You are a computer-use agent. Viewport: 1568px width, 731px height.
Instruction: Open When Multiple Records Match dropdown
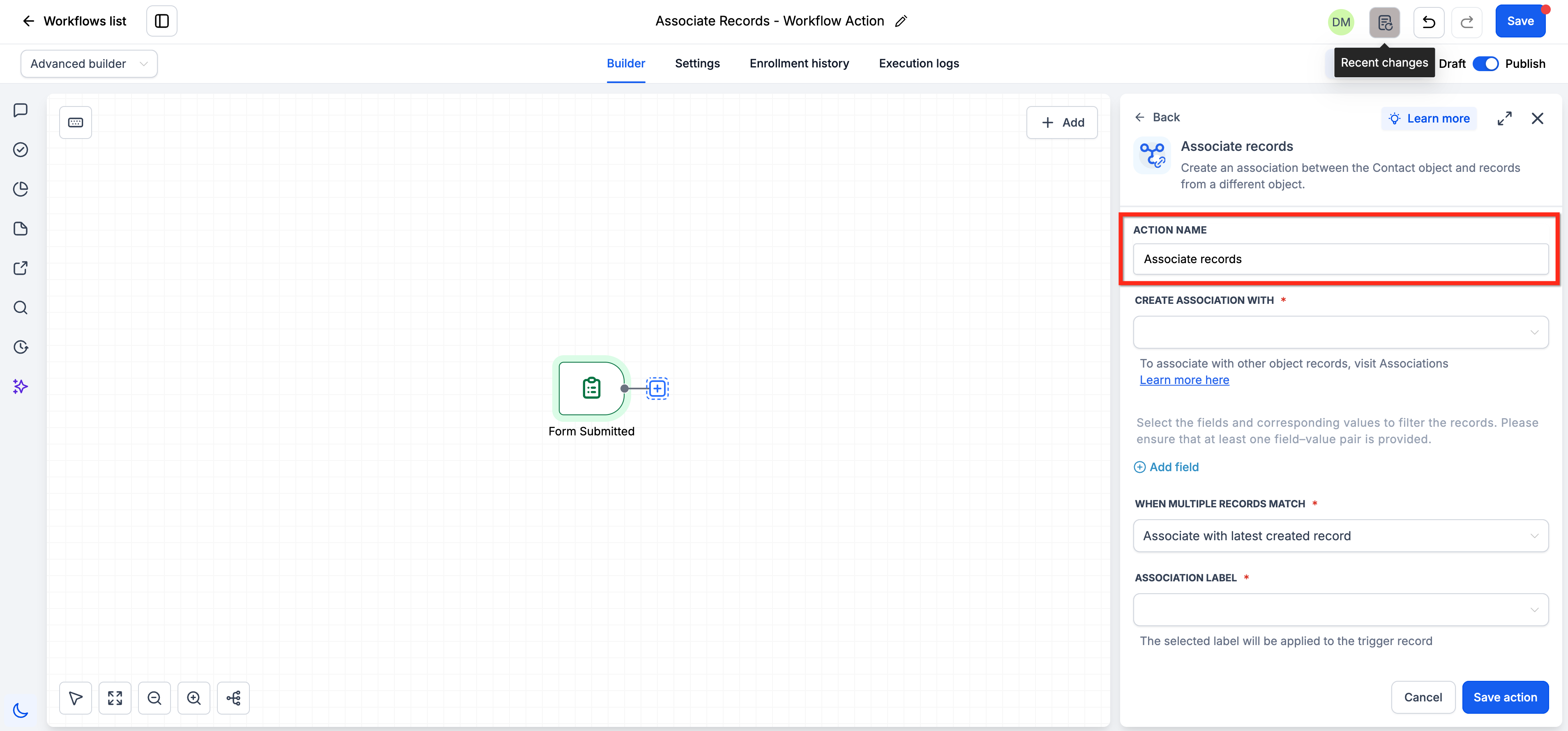(x=1341, y=536)
